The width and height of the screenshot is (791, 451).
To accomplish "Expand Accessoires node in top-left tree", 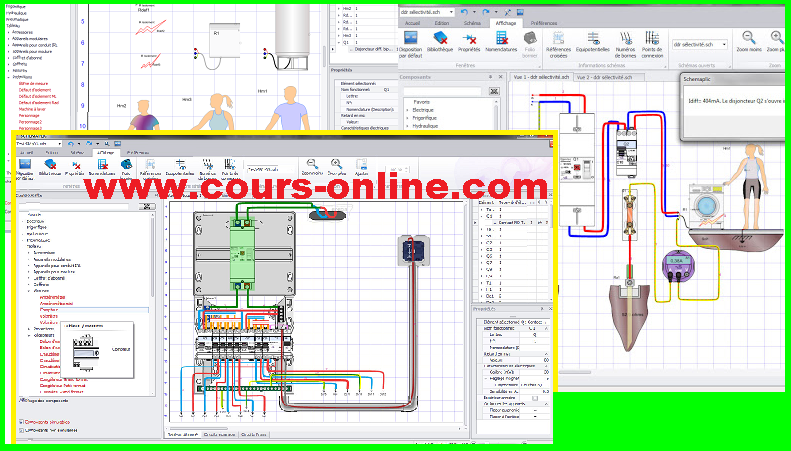I will pyautogui.click(x=9, y=32).
